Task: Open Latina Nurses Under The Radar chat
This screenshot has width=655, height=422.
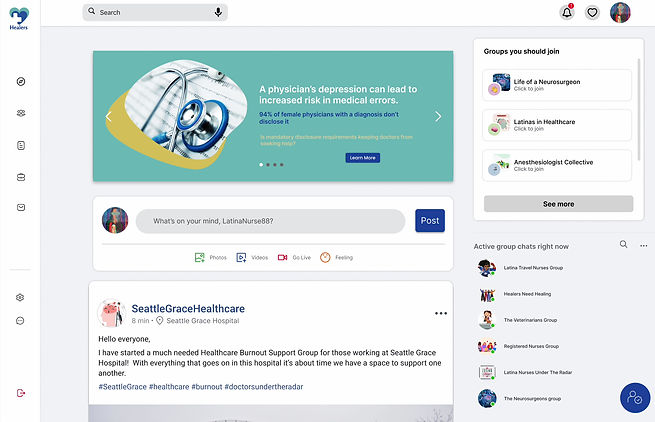Action: (x=525, y=372)
